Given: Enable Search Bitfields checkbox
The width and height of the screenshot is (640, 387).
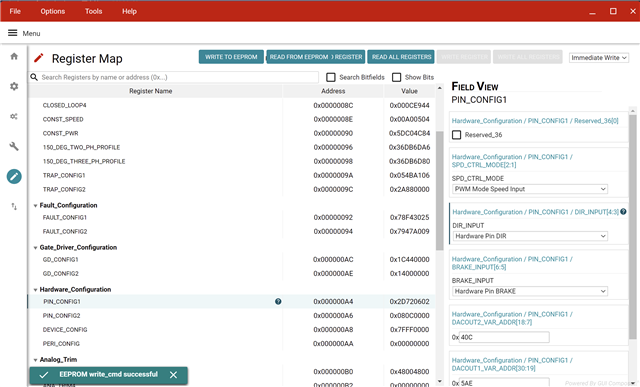Looking at the screenshot, I should click(x=331, y=77).
